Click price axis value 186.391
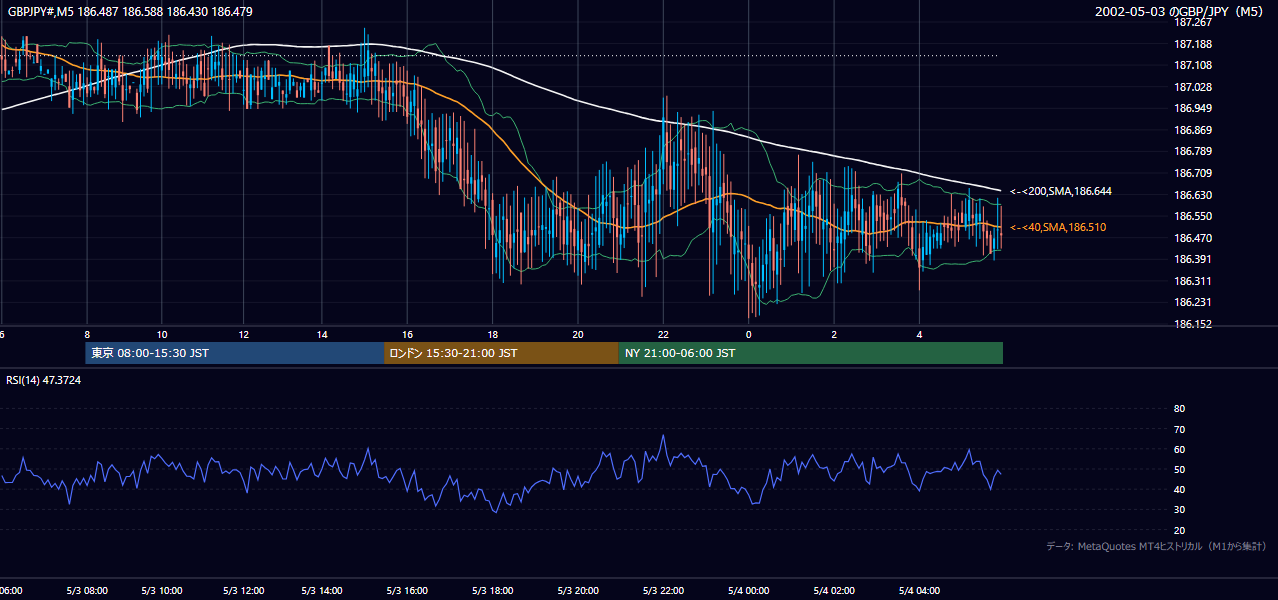The width and height of the screenshot is (1278, 600). 1193,259
